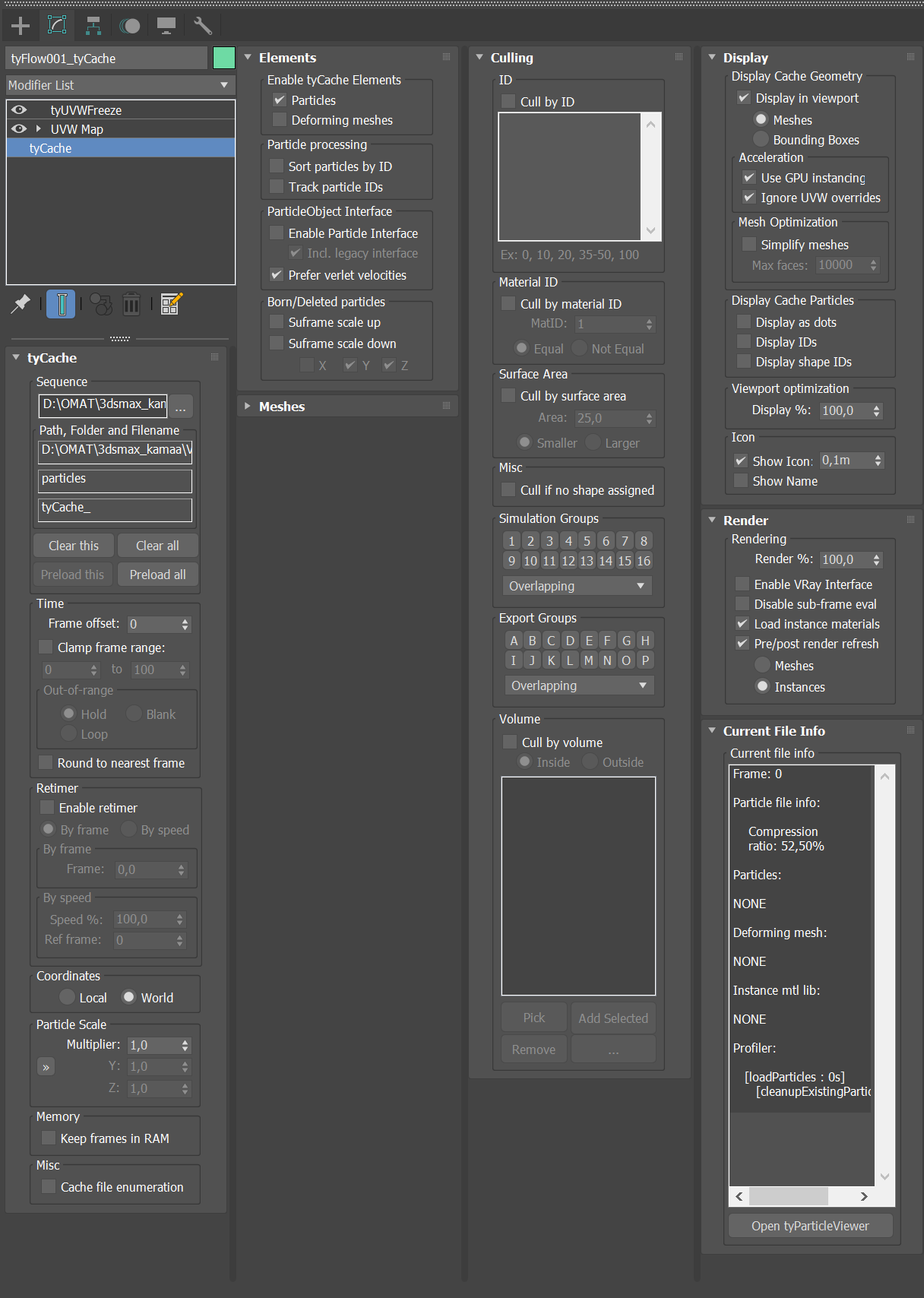Open the Create panel plus tab
Image resolution: width=924 pixels, height=1298 pixels.
pos(21,26)
